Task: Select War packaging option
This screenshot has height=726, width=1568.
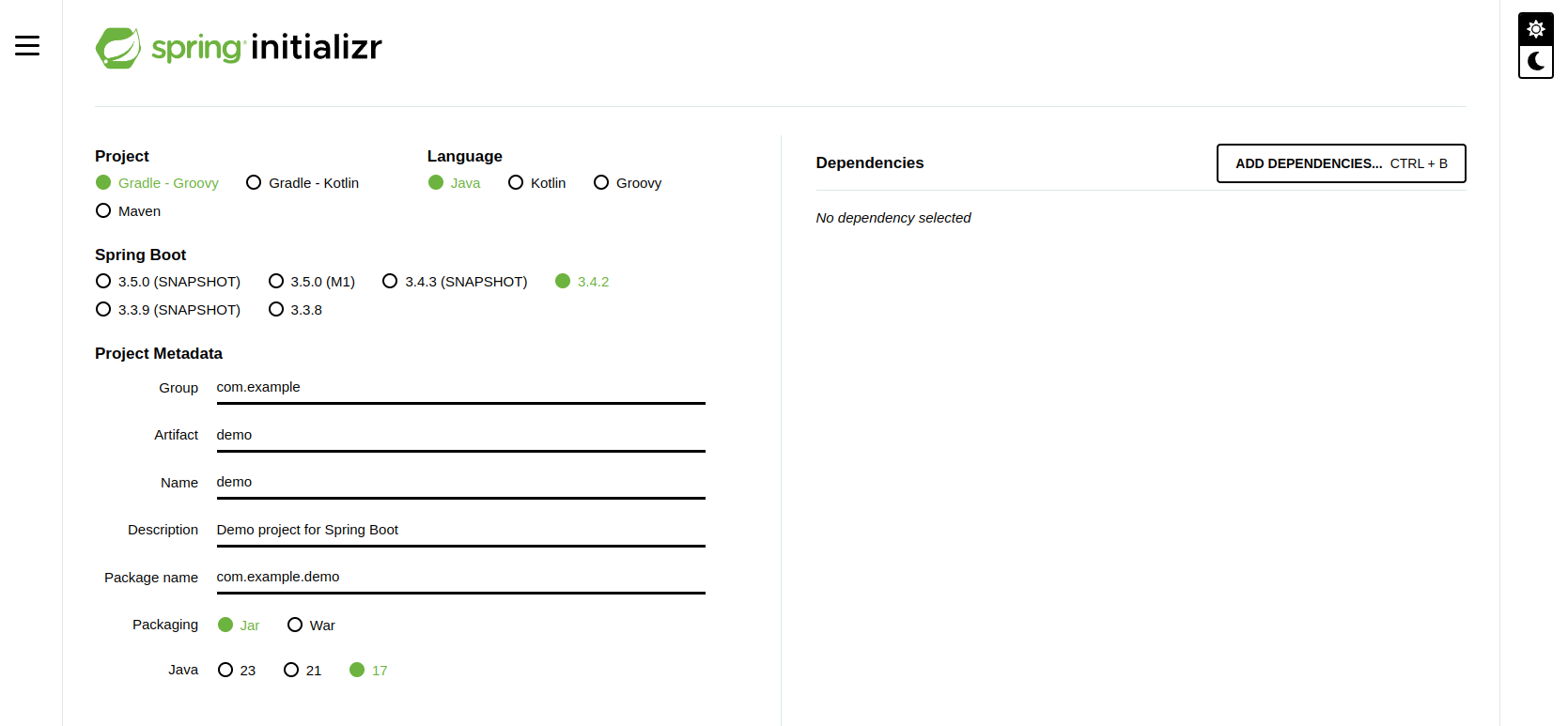Action: tap(312, 626)
